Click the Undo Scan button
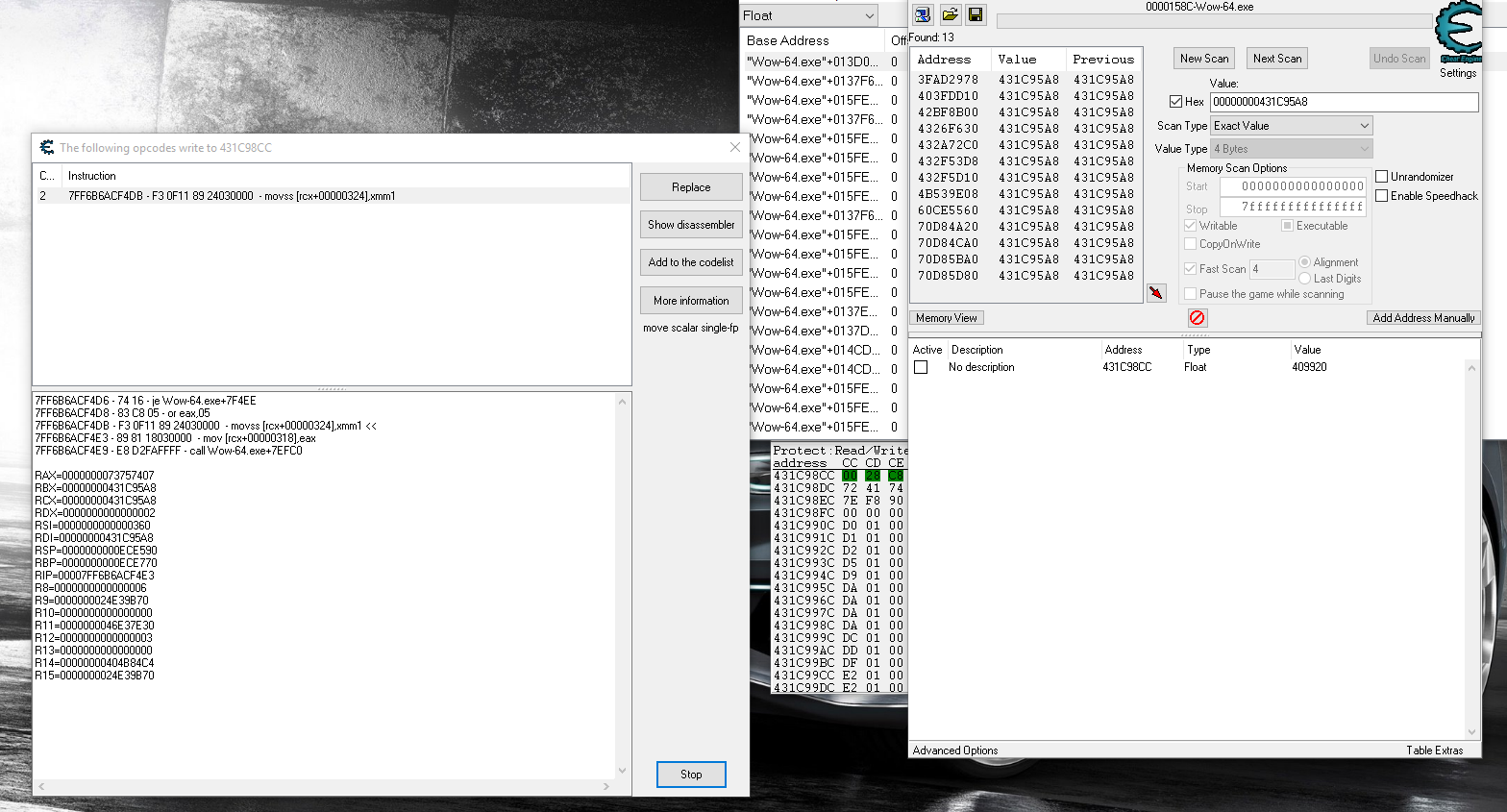1507x812 pixels. click(1399, 59)
